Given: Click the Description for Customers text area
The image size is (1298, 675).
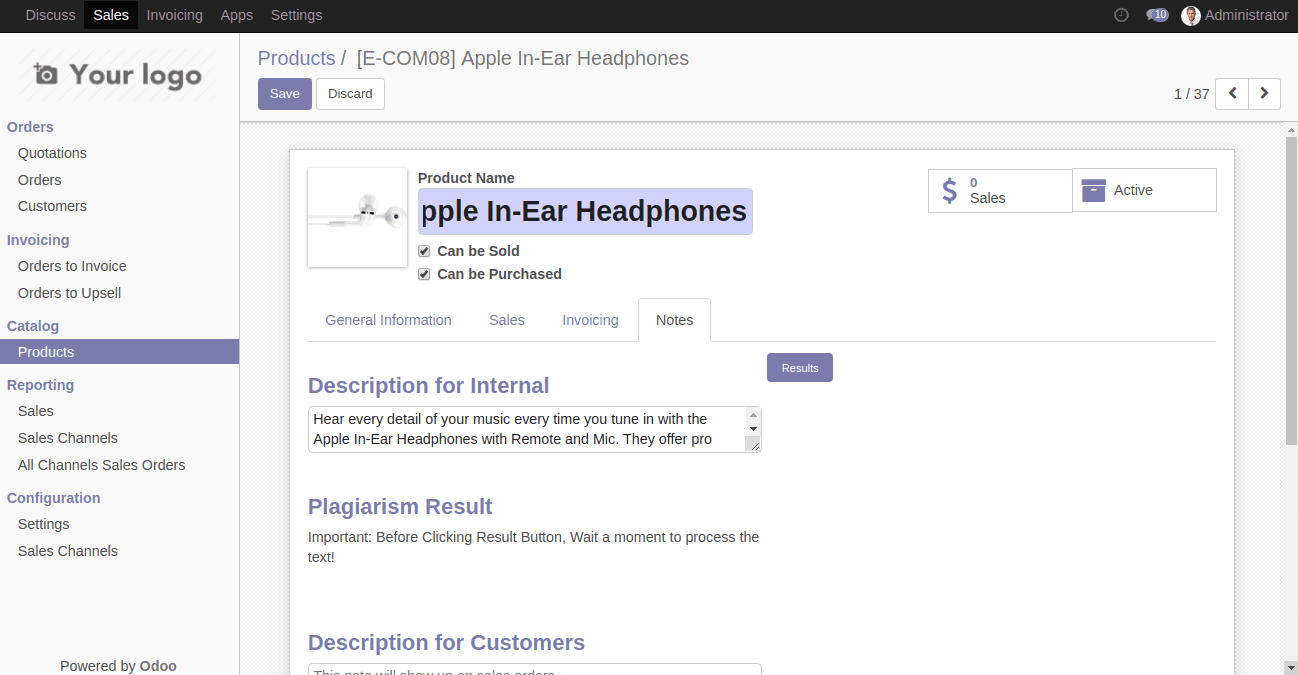Looking at the screenshot, I should [x=534, y=669].
